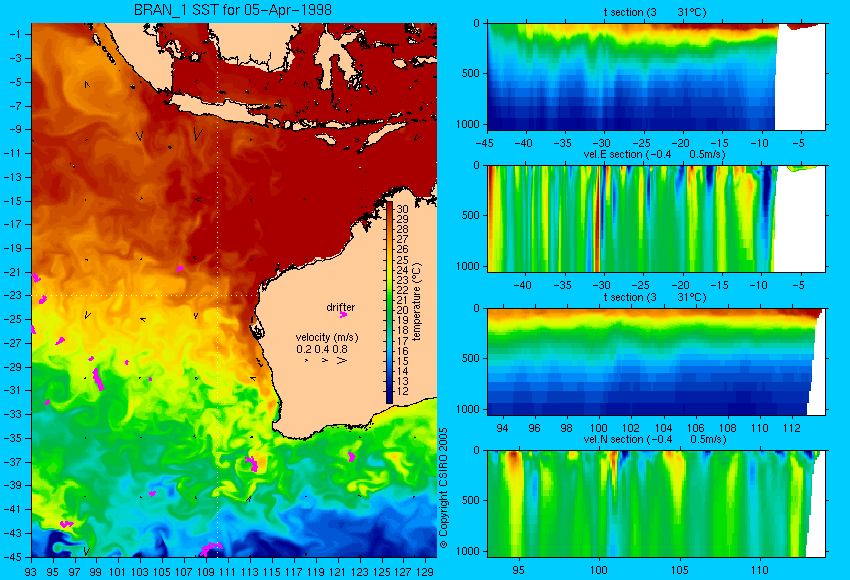Open the temperature section plot with longitude axis

[x=656, y=362]
